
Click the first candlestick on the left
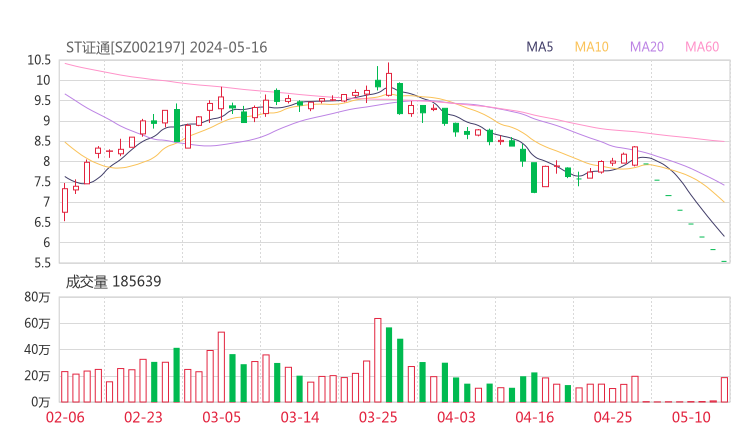click(65, 200)
